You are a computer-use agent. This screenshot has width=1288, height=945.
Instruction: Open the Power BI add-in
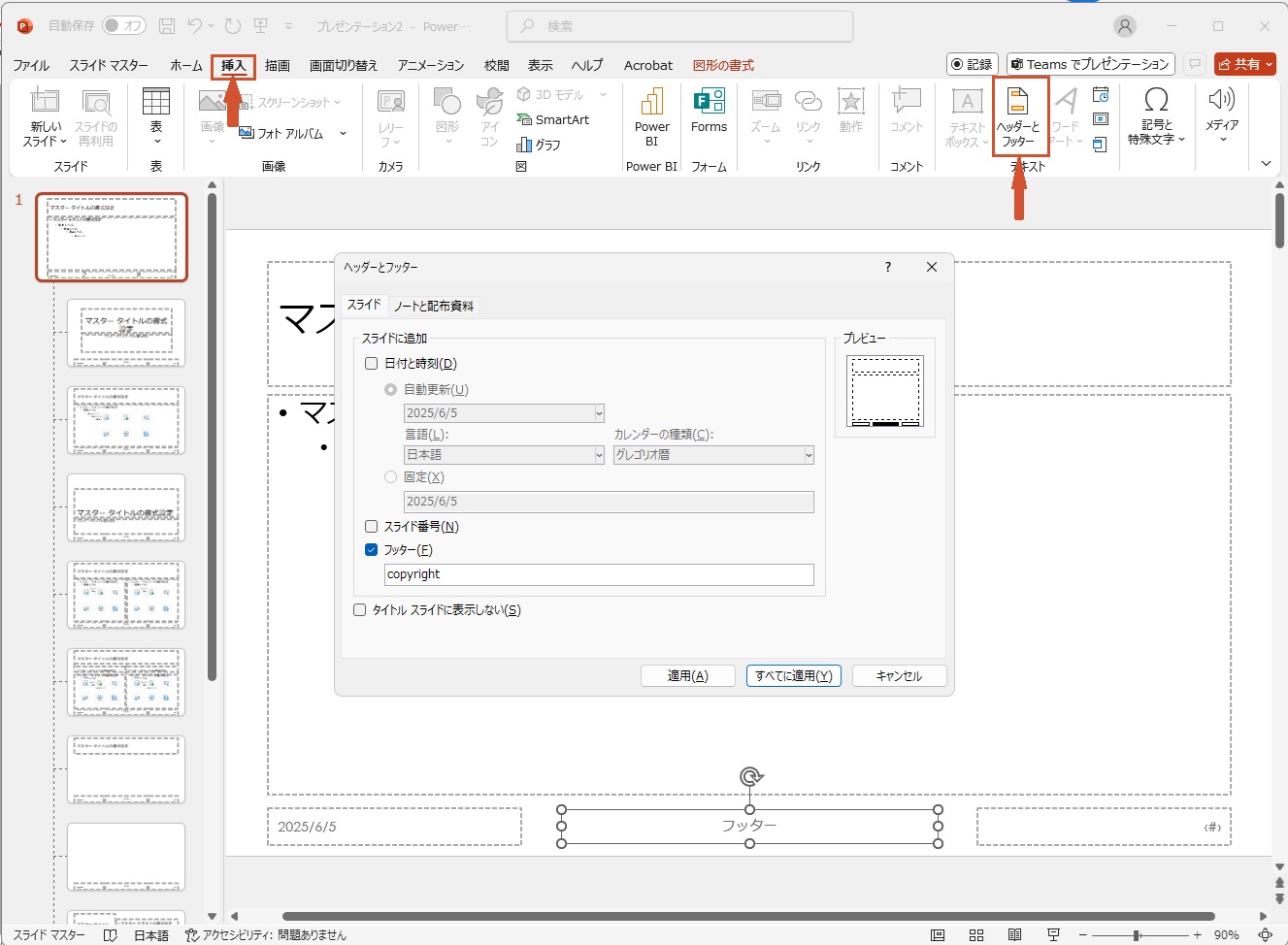pyautogui.click(x=652, y=116)
